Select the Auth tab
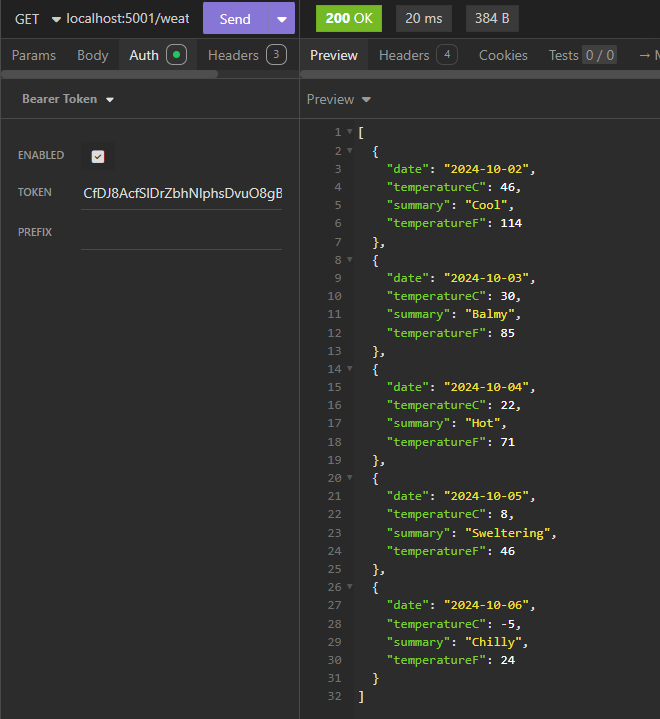The width and height of the screenshot is (660, 719). click(x=157, y=55)
